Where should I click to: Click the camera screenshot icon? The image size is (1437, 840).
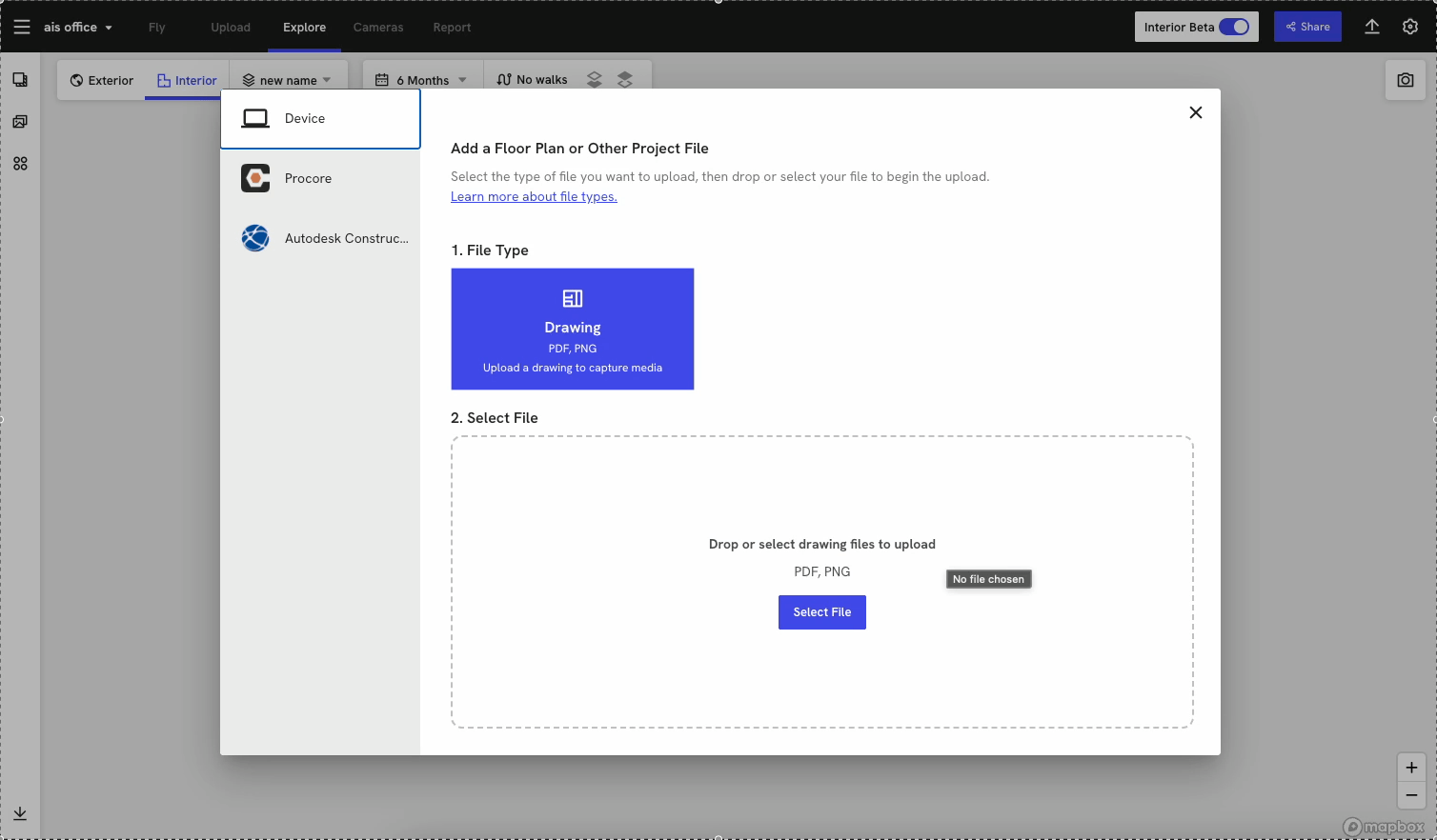click(x=1405, y=81)
